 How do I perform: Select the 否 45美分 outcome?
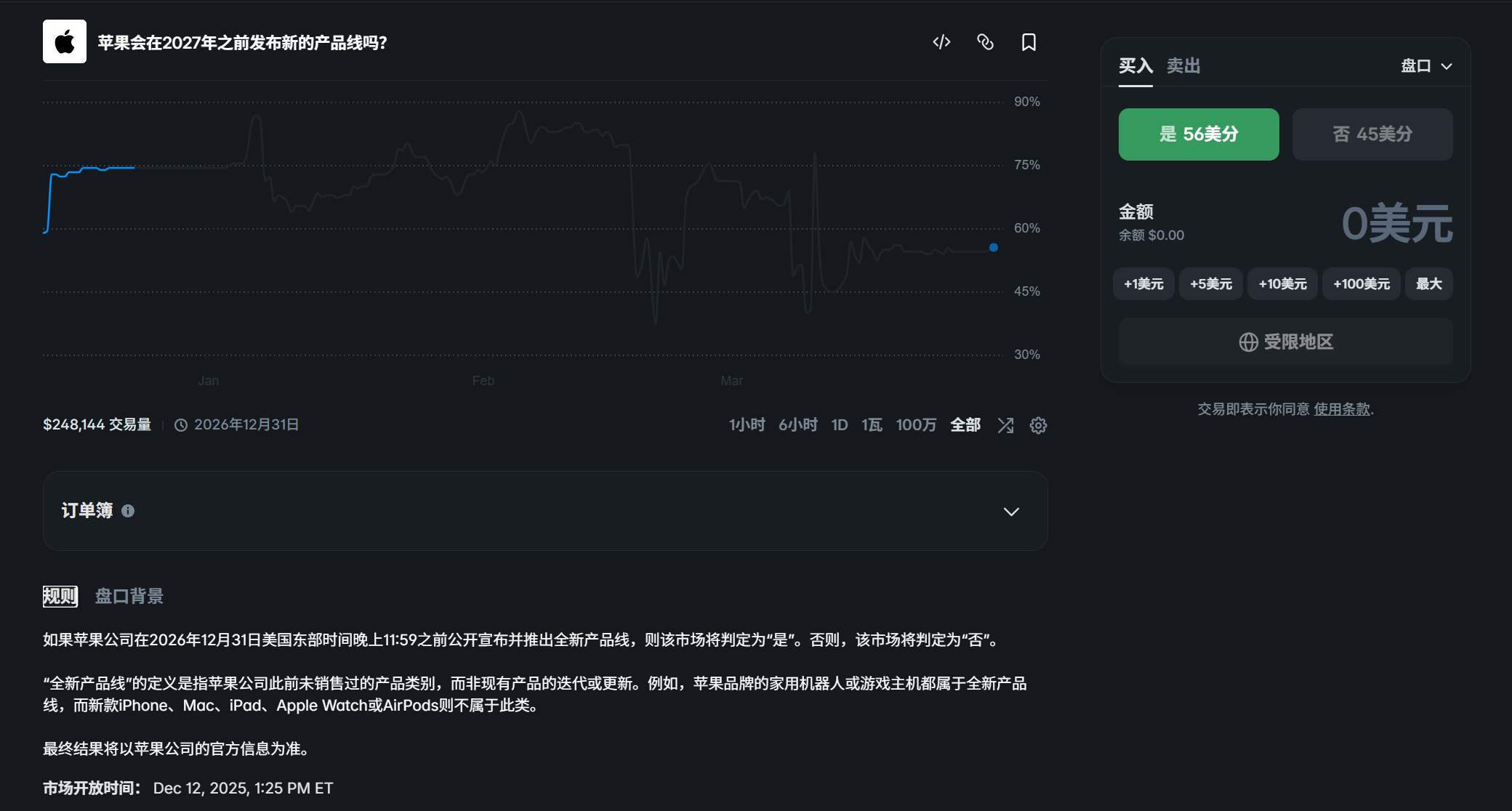[x=1372, y=134]
